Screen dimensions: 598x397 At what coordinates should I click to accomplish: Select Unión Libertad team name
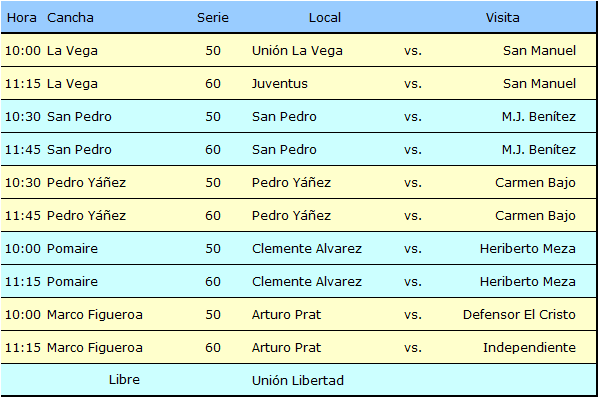(x=297, y=380)
